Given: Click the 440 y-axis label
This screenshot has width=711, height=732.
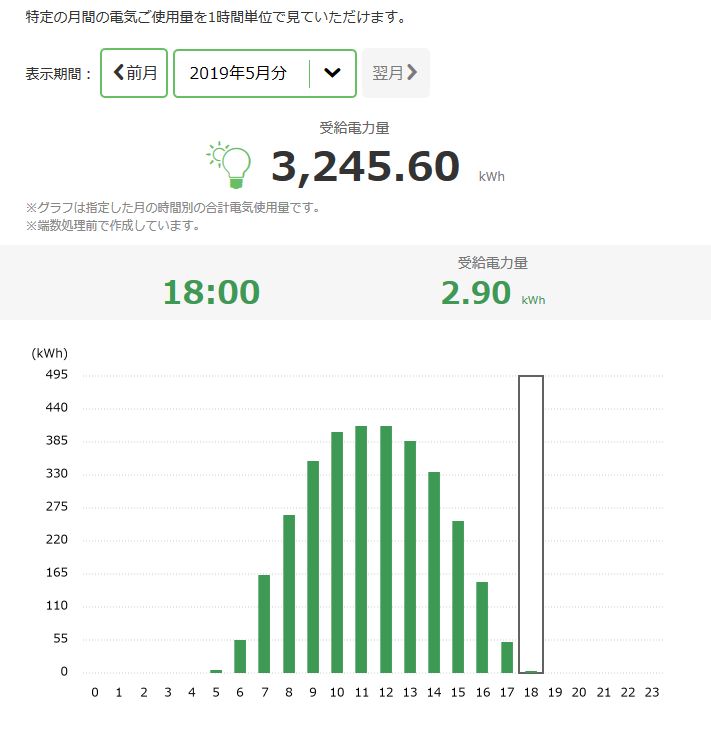Looking at the screenshot, I should click(x=57, y=408).
